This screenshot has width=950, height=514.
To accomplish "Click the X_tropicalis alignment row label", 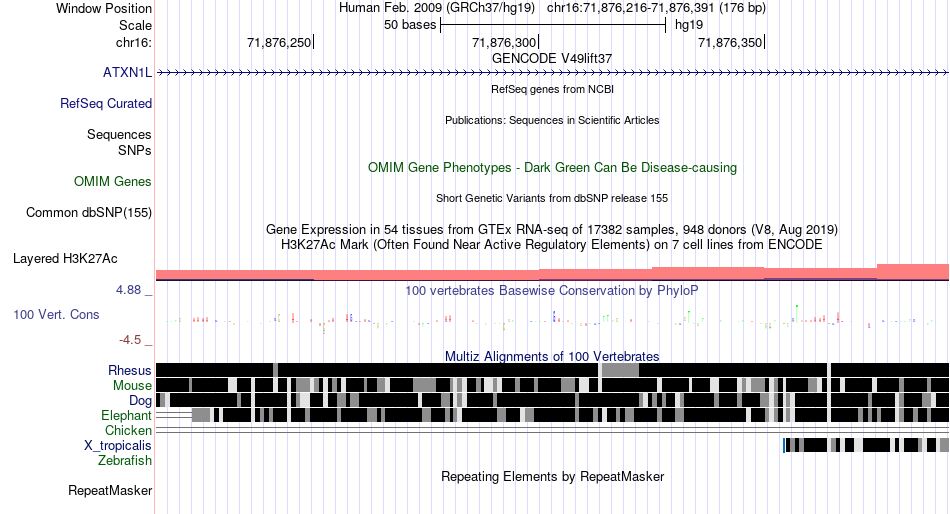I will tap(118, 446).
